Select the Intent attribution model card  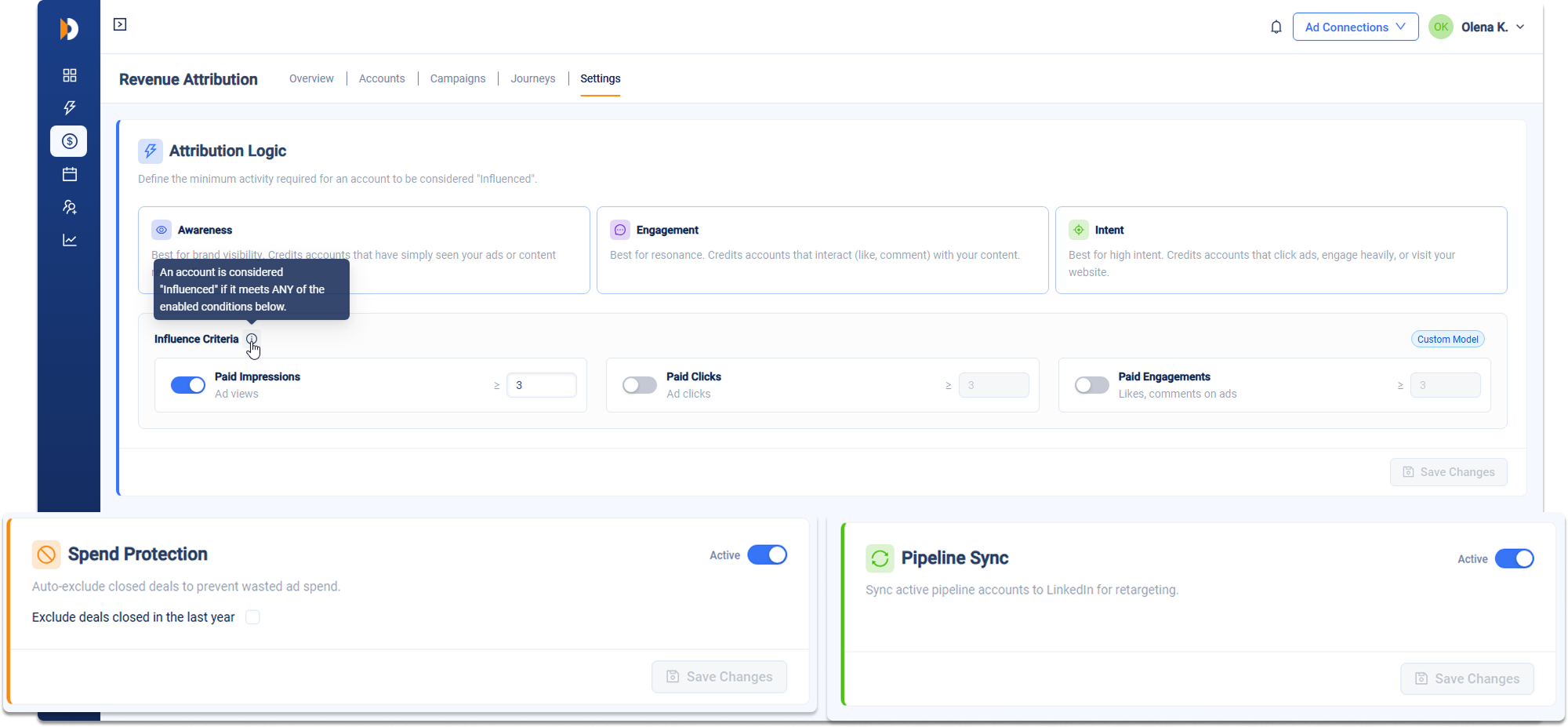(x=1280, y=250)
